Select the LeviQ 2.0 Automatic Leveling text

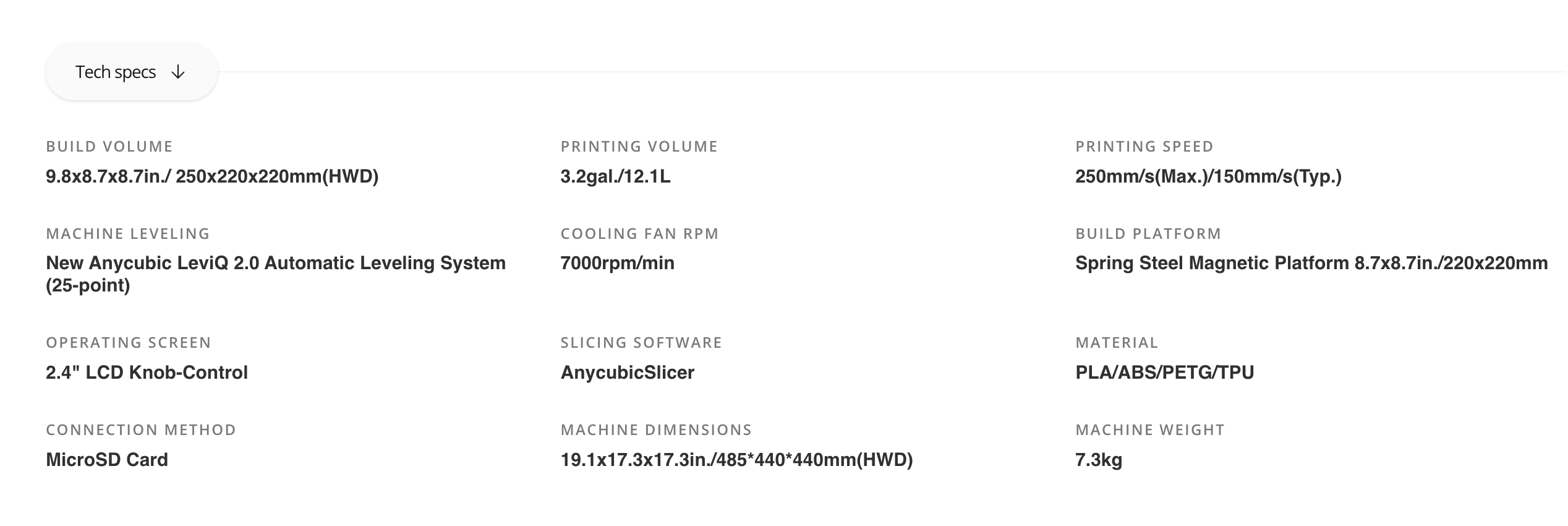tap(276, 274)
